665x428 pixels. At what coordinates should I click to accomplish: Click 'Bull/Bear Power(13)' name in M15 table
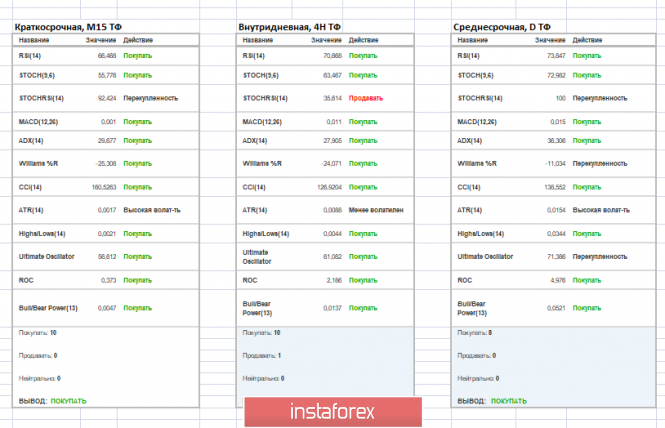(48, 308)
